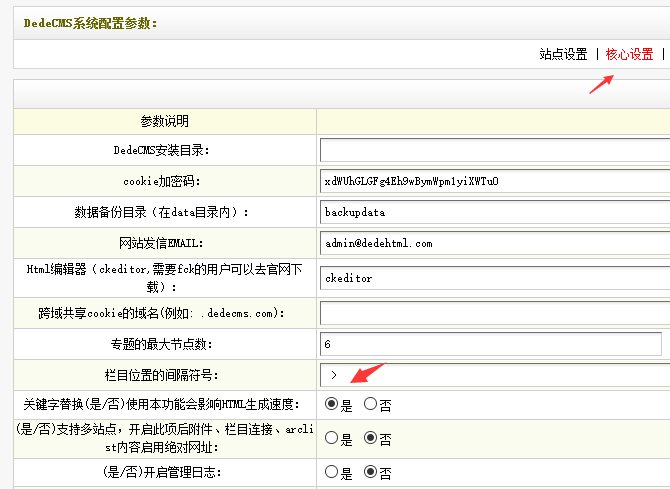This screenshot has height=489, width=670.
Task: Click the 专题的最大节点数 label text
Action: click(x=165, y=344)
